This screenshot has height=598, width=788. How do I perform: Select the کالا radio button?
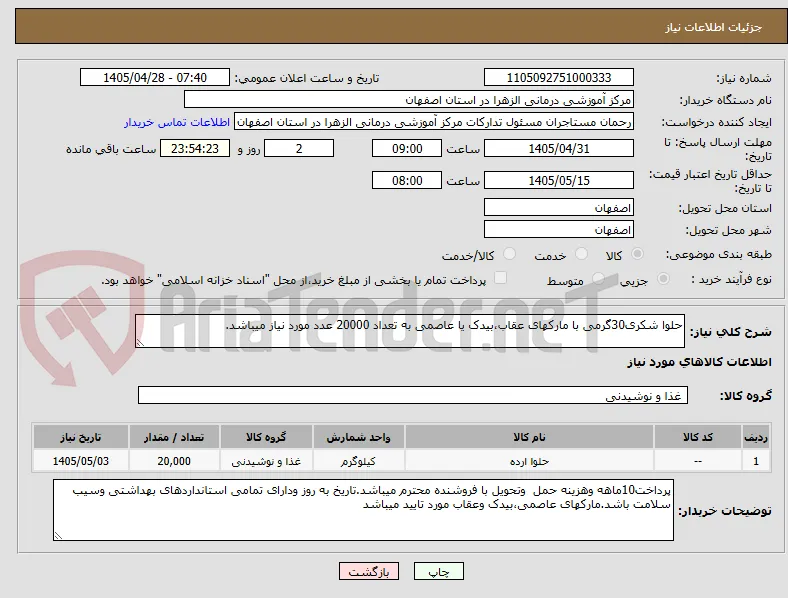pyautogui.click(x=637, y=254)
